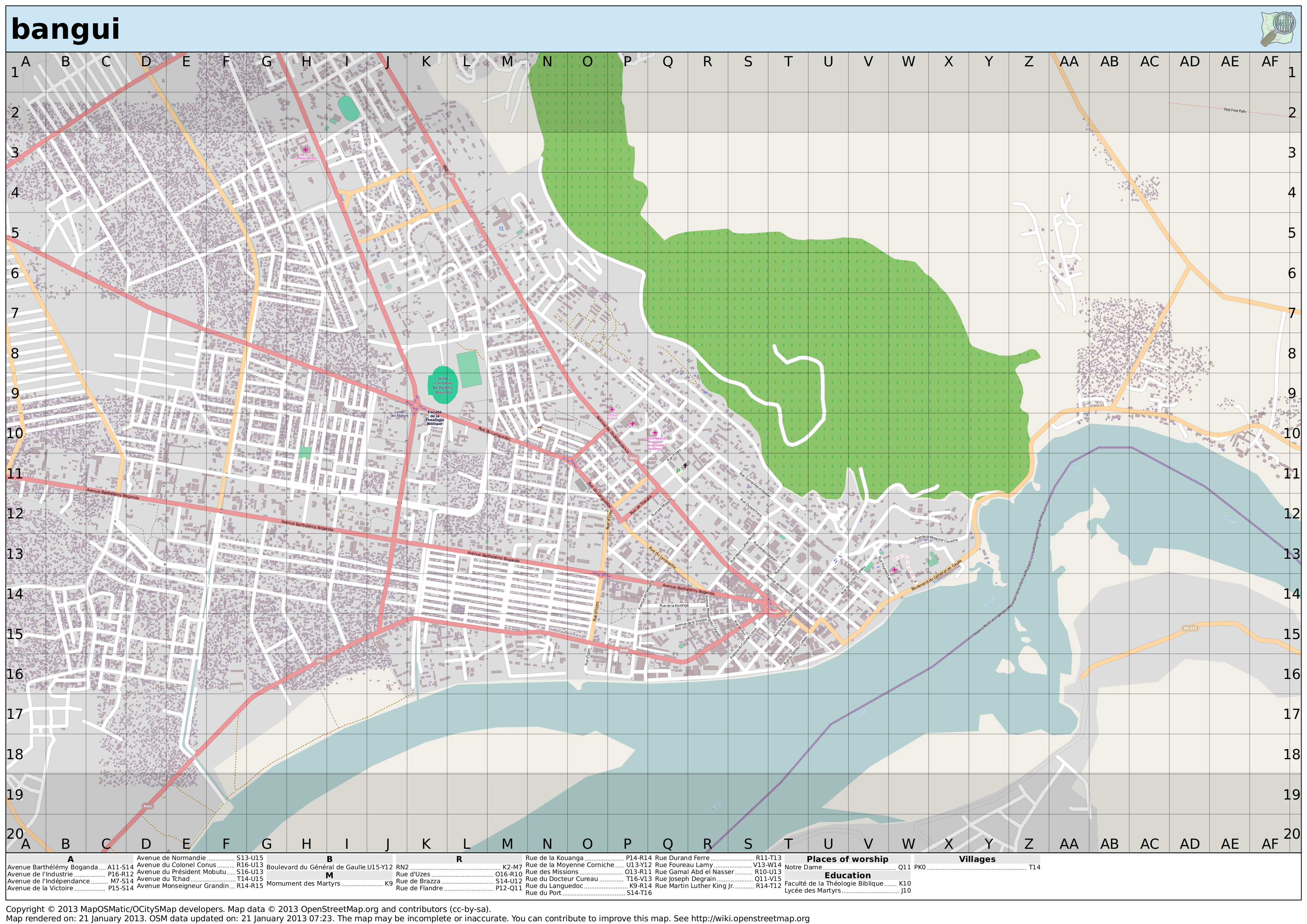Click the blue parking P icon
This screenshot has height=924, width=1307.
(x=678, y=471)
